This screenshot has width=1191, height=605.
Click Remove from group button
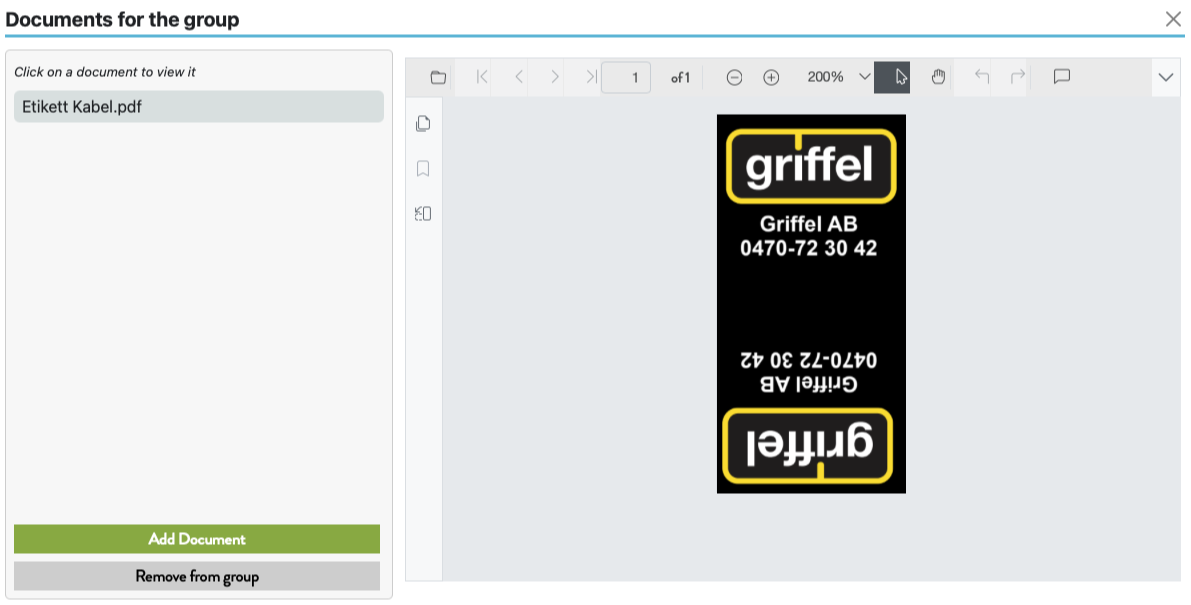[x=197, y=576]
